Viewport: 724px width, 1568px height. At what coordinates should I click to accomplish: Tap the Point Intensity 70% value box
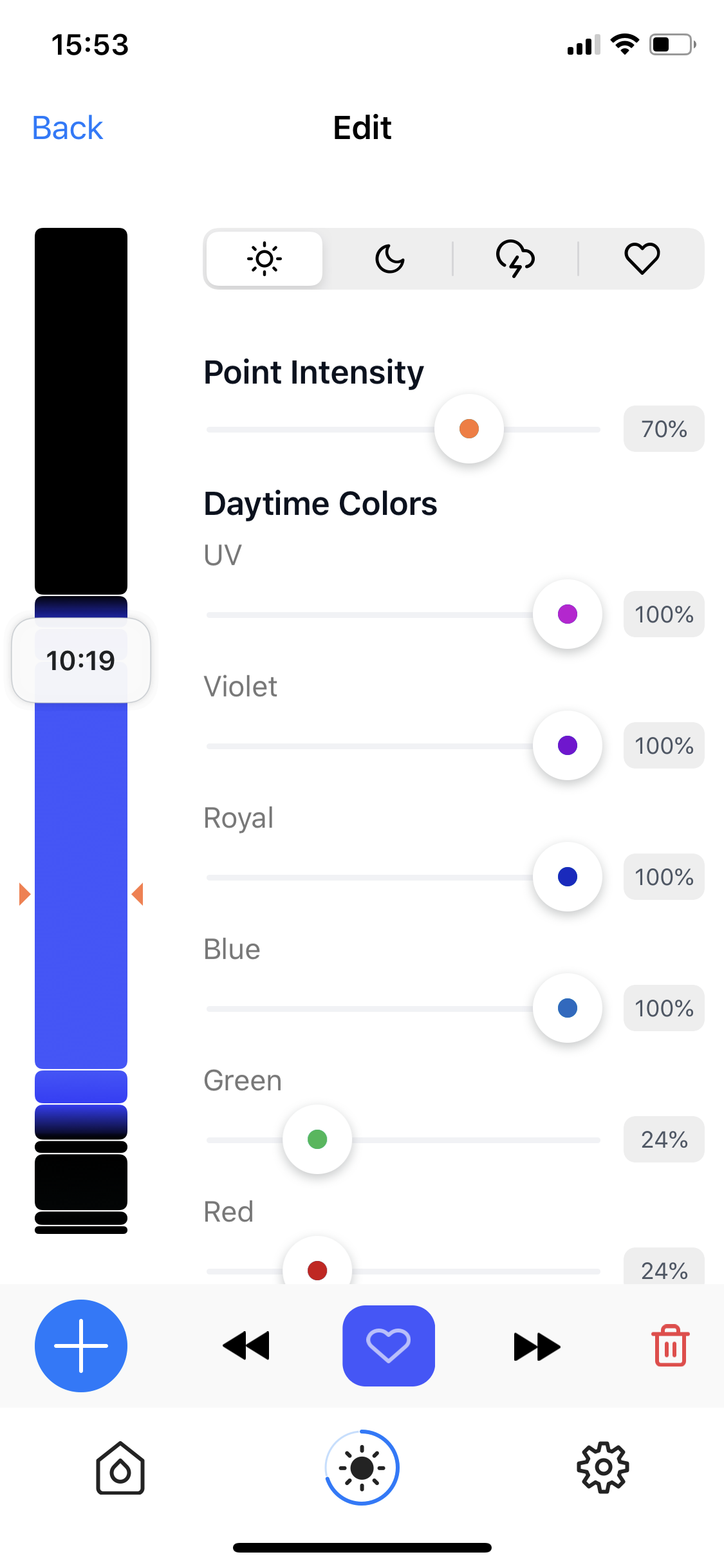point(664,429)
